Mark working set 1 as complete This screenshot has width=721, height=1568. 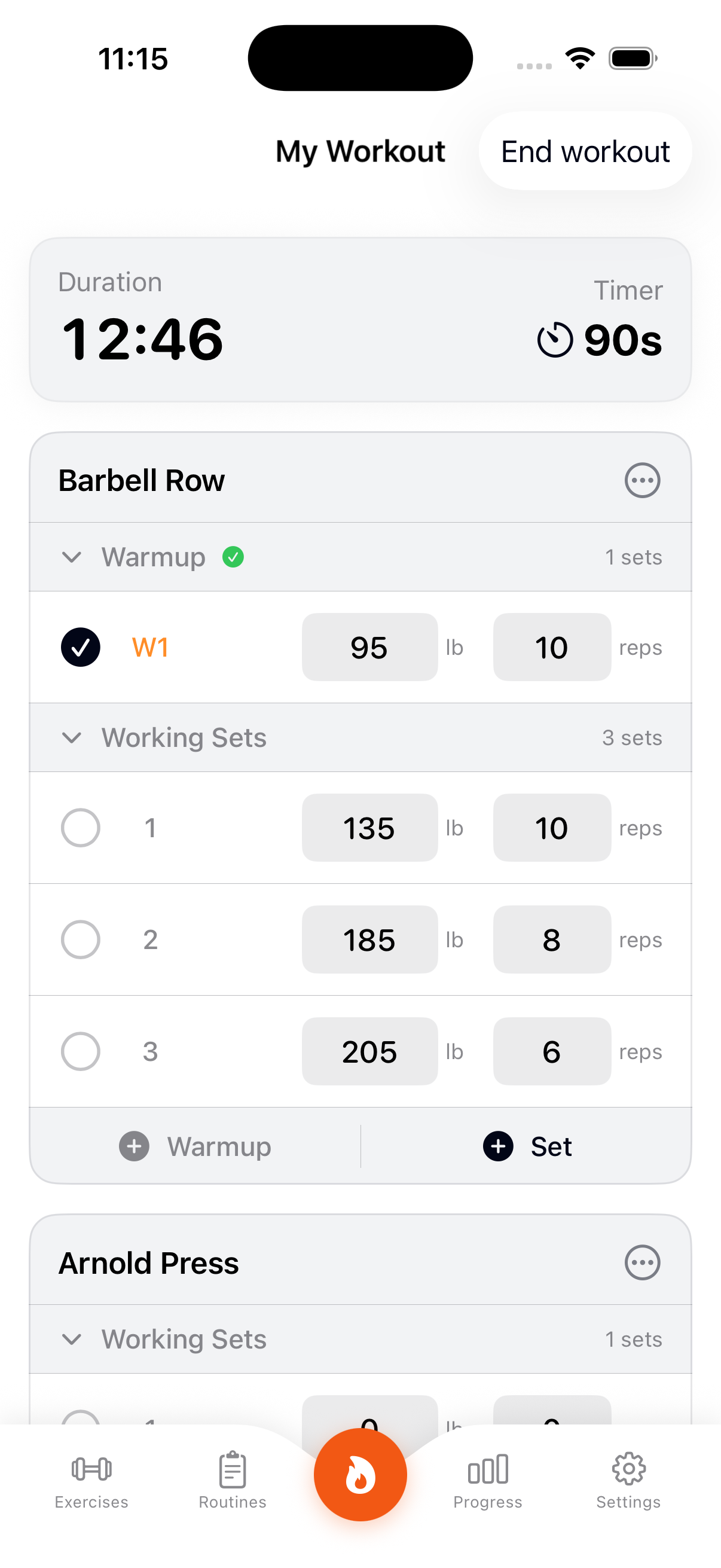(80, 828)
